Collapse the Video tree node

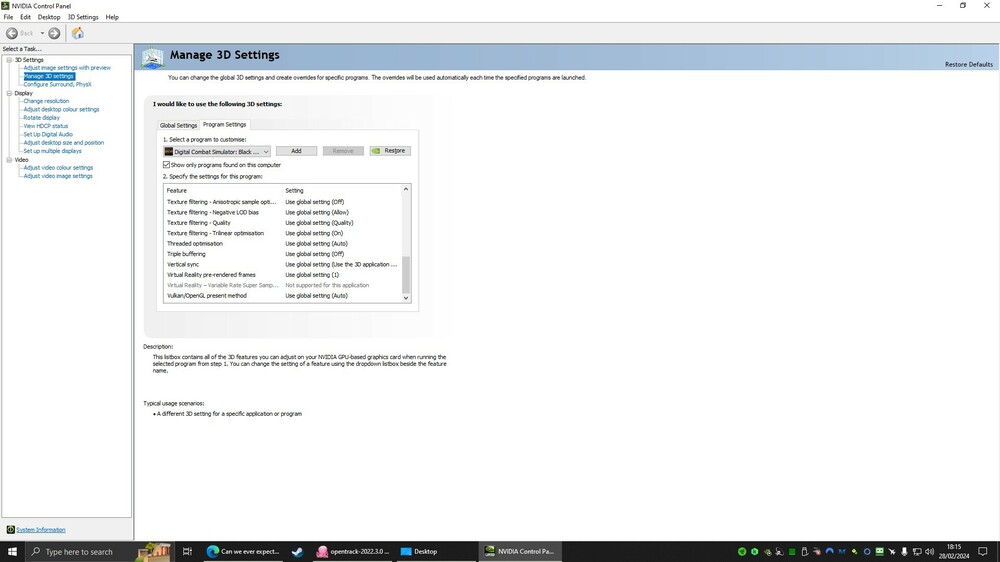[10, 160]
